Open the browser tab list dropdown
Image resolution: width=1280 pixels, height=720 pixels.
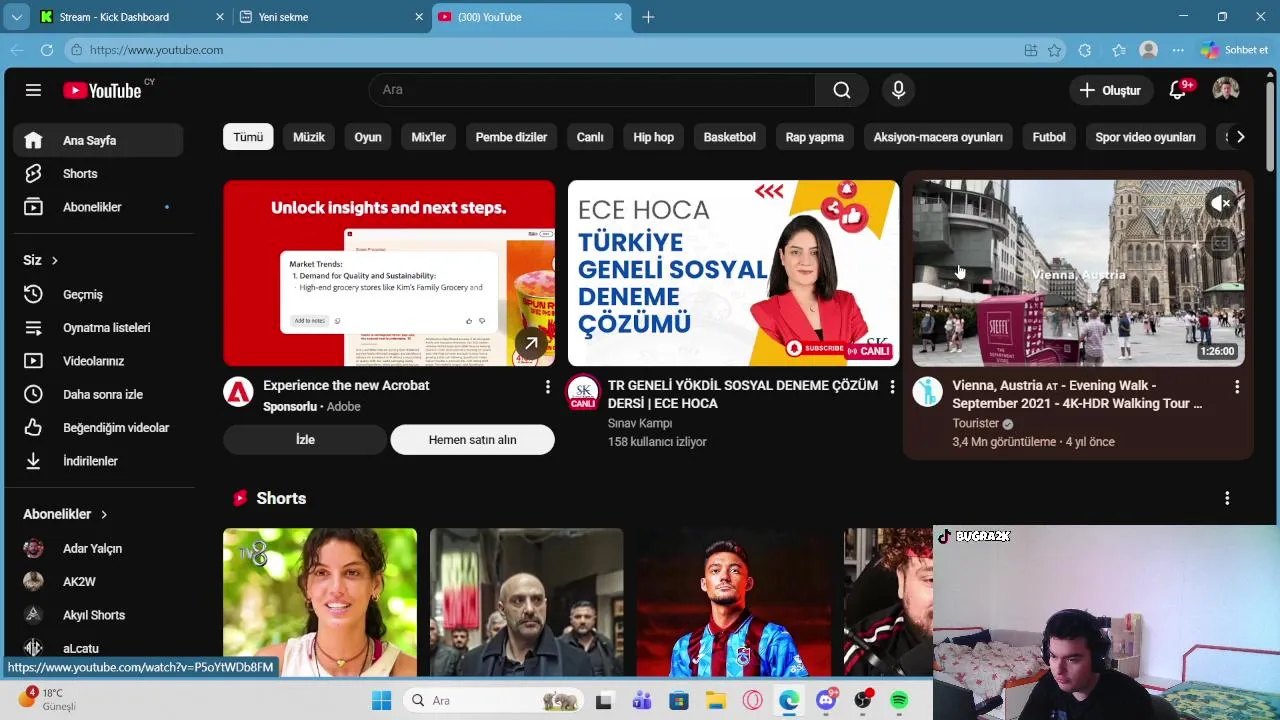(16, 17)
